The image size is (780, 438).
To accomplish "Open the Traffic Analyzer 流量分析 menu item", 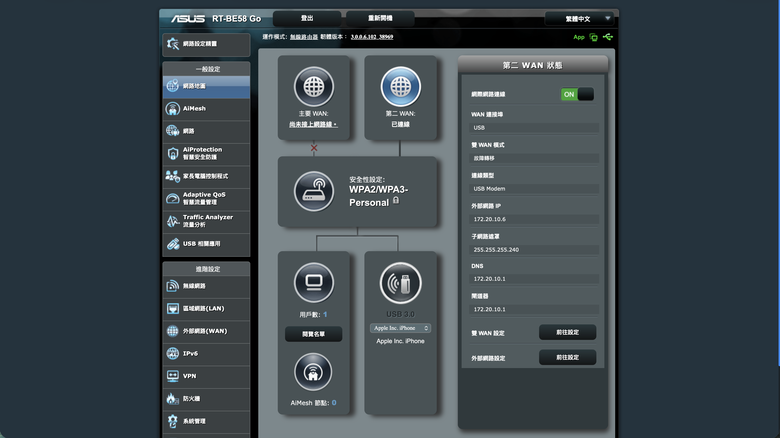I will [x=206, y=221].
